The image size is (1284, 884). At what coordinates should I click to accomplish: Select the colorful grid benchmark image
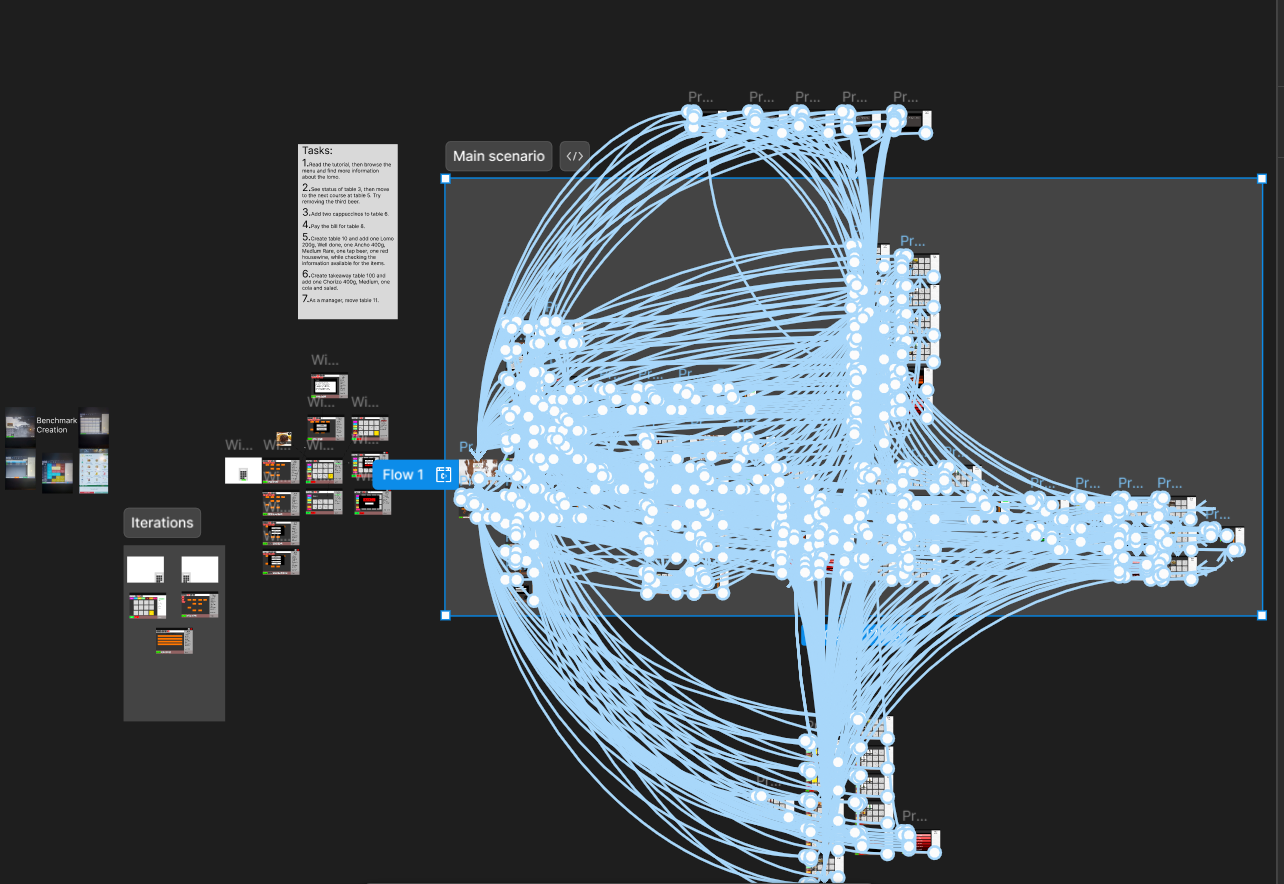(57, 472)
